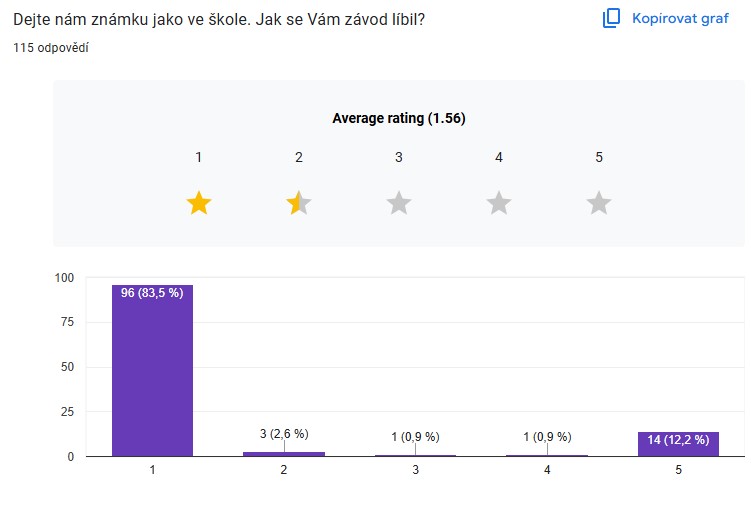Select the fourth gray star
This screenshot has width=751, height=524.
[x=499, y=203]
